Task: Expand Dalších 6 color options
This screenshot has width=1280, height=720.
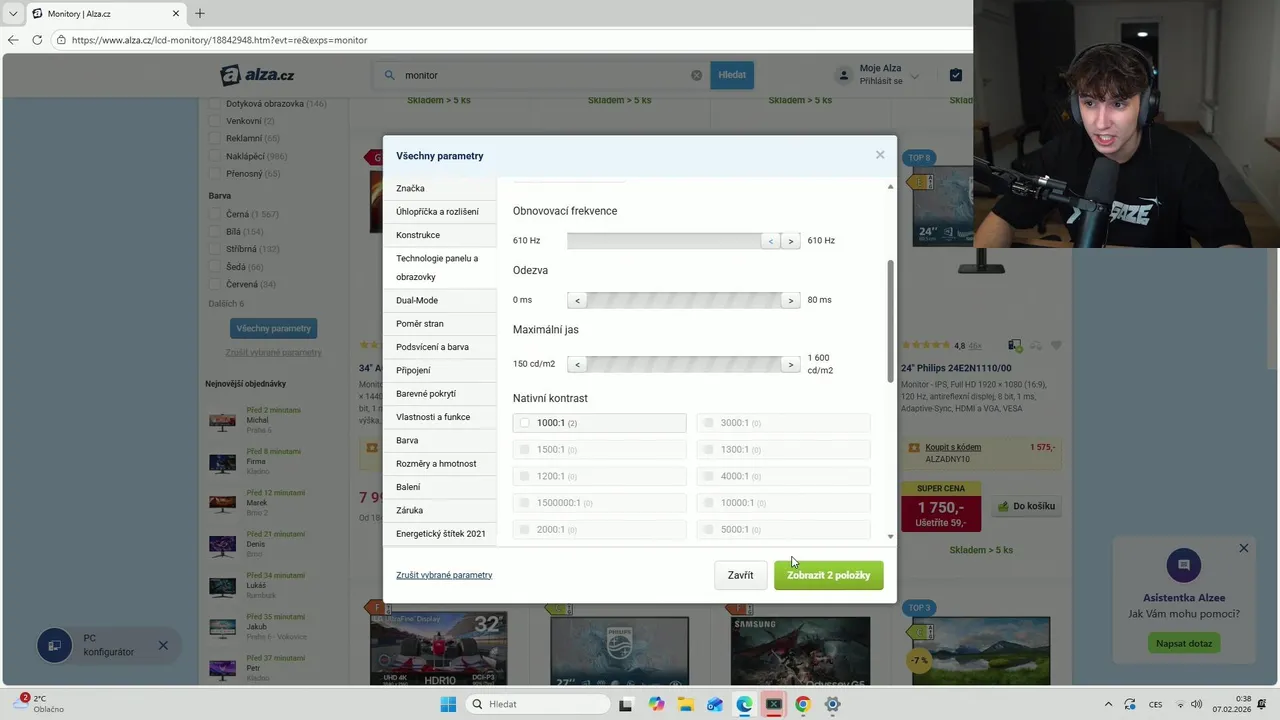Action: tap(226, 303)
